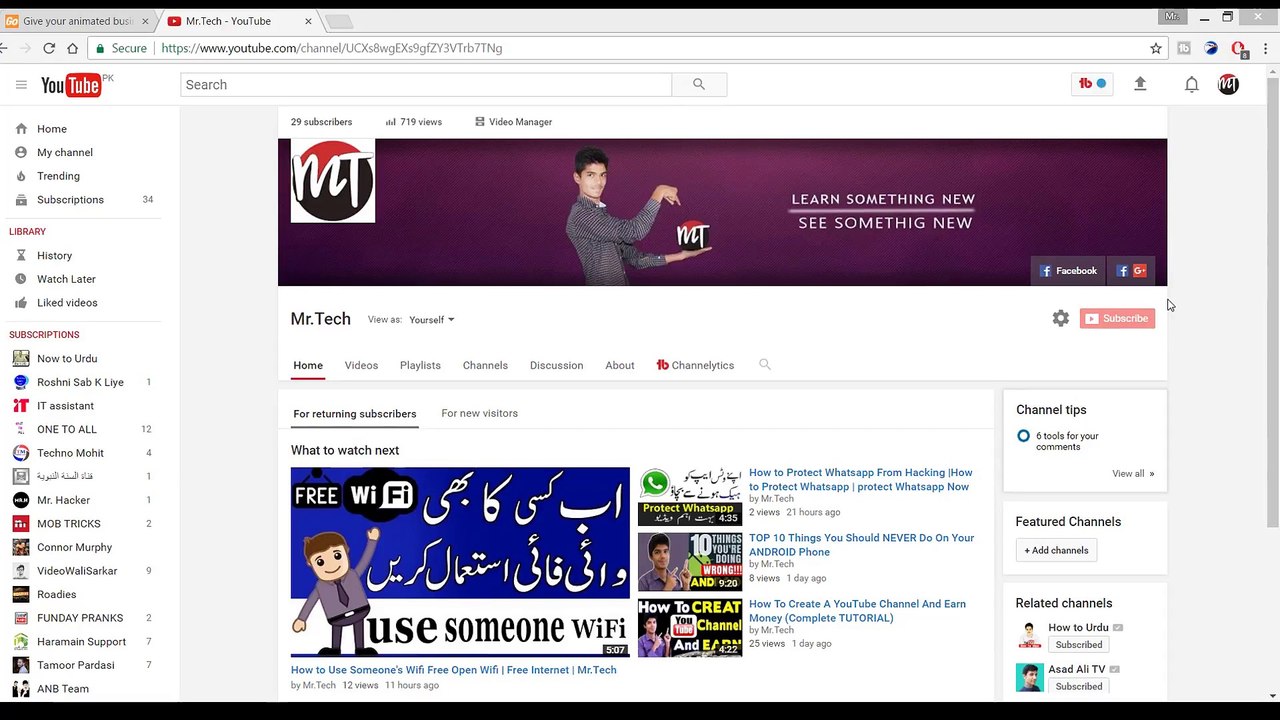Open the Channelytics tab
Viewport: 1280px width, 720px height.
click(x=695, y=365)
